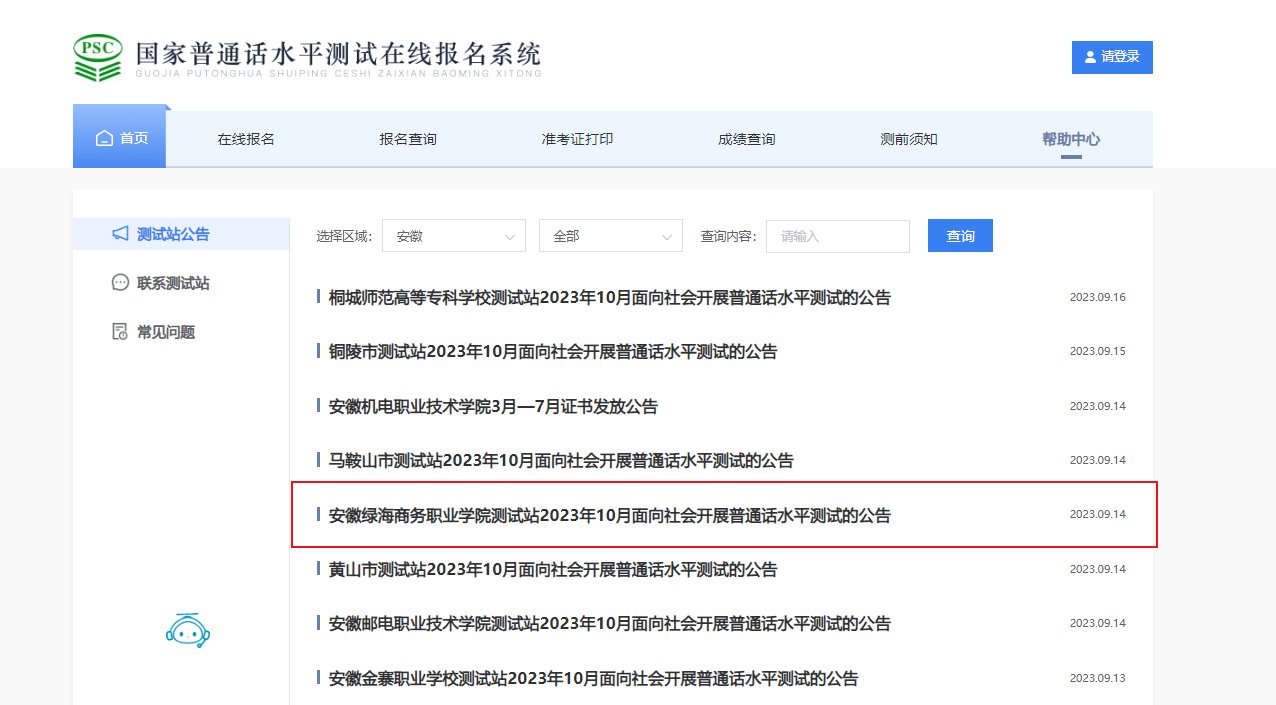Viewport: 1276px width, 705px height.
Task: Click the chat bubble icon for 联系测试站
Action: [120, 283]
